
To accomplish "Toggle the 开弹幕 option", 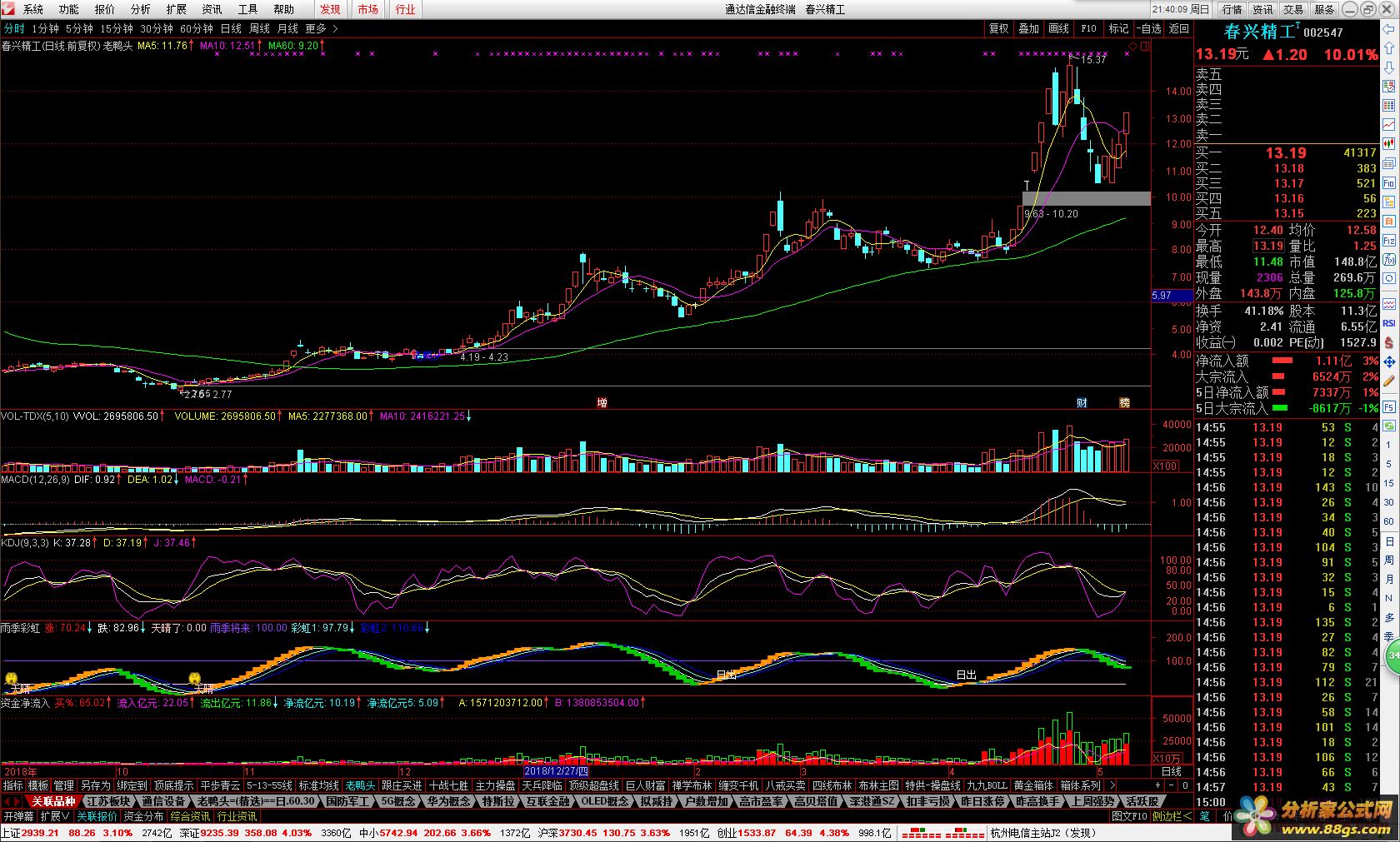I will [x=18, y=816].
